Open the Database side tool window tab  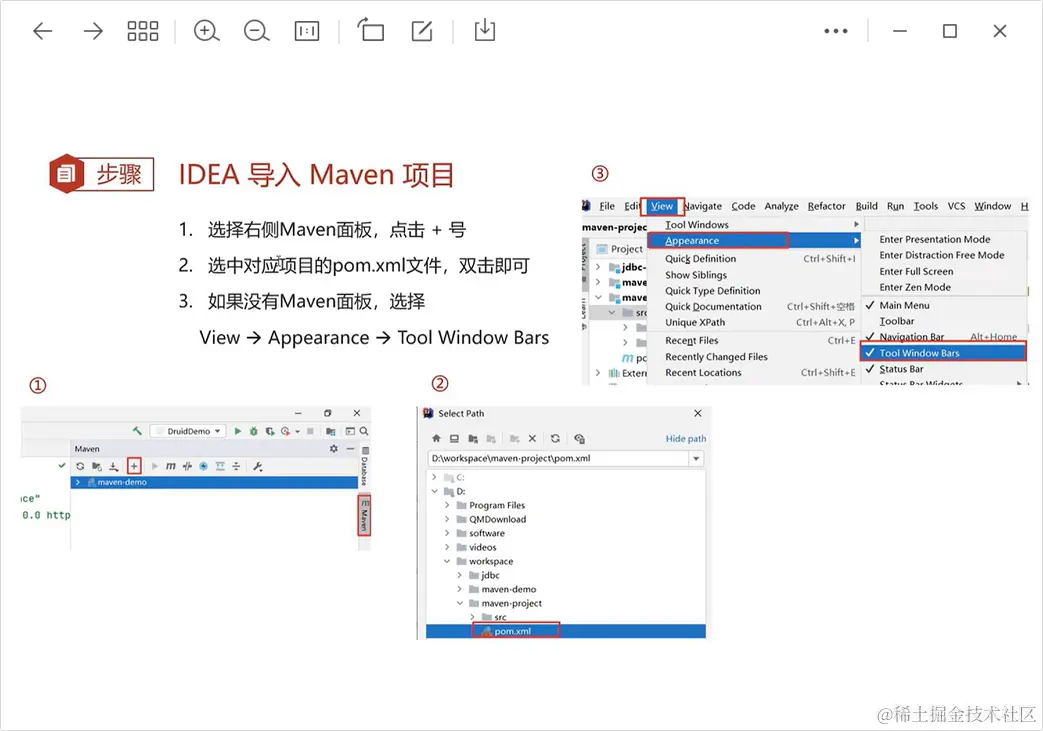pos(365,467)
